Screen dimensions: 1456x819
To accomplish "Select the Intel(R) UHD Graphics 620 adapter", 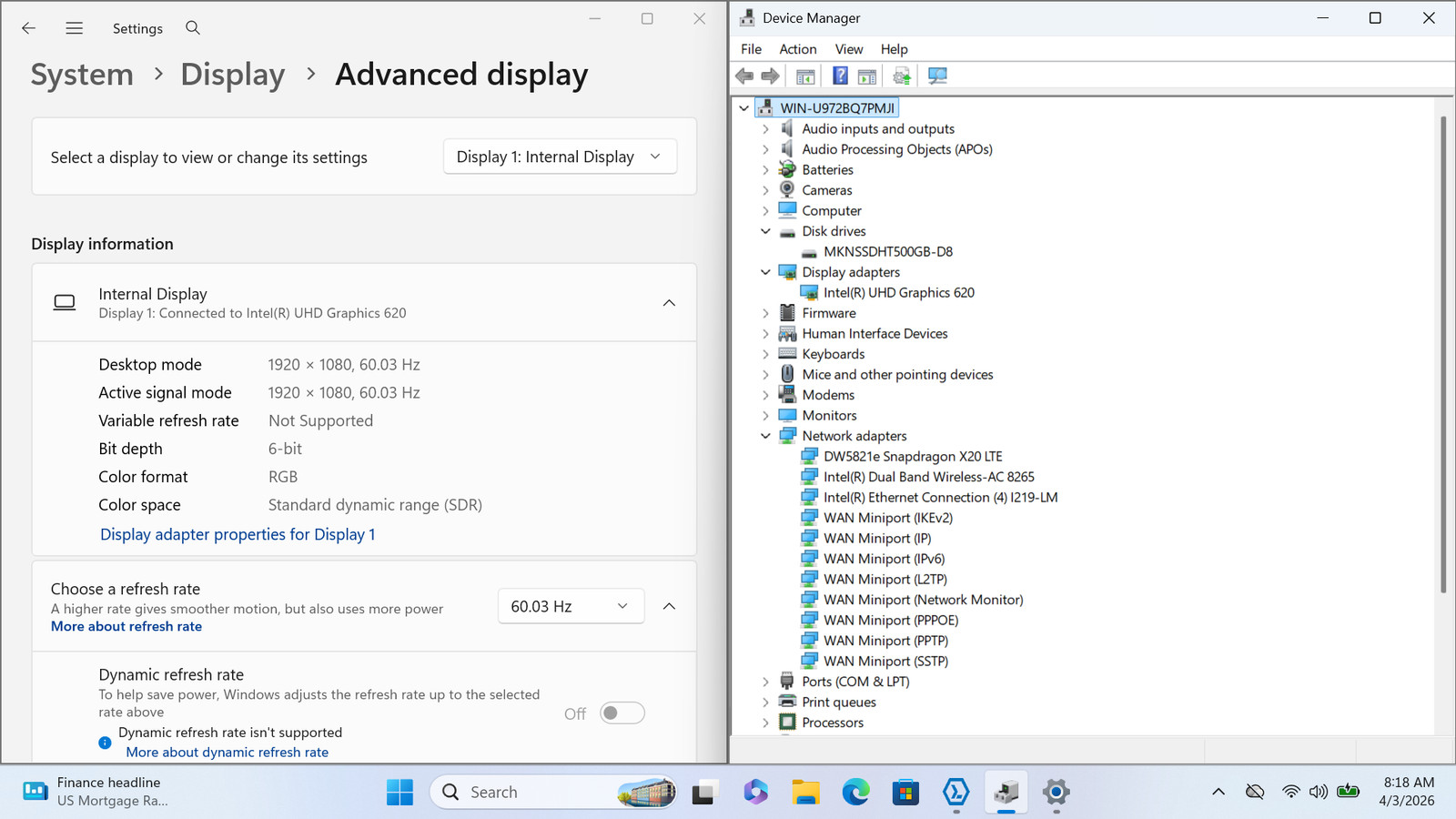I will pyautogui.click(x=898, y=293).
